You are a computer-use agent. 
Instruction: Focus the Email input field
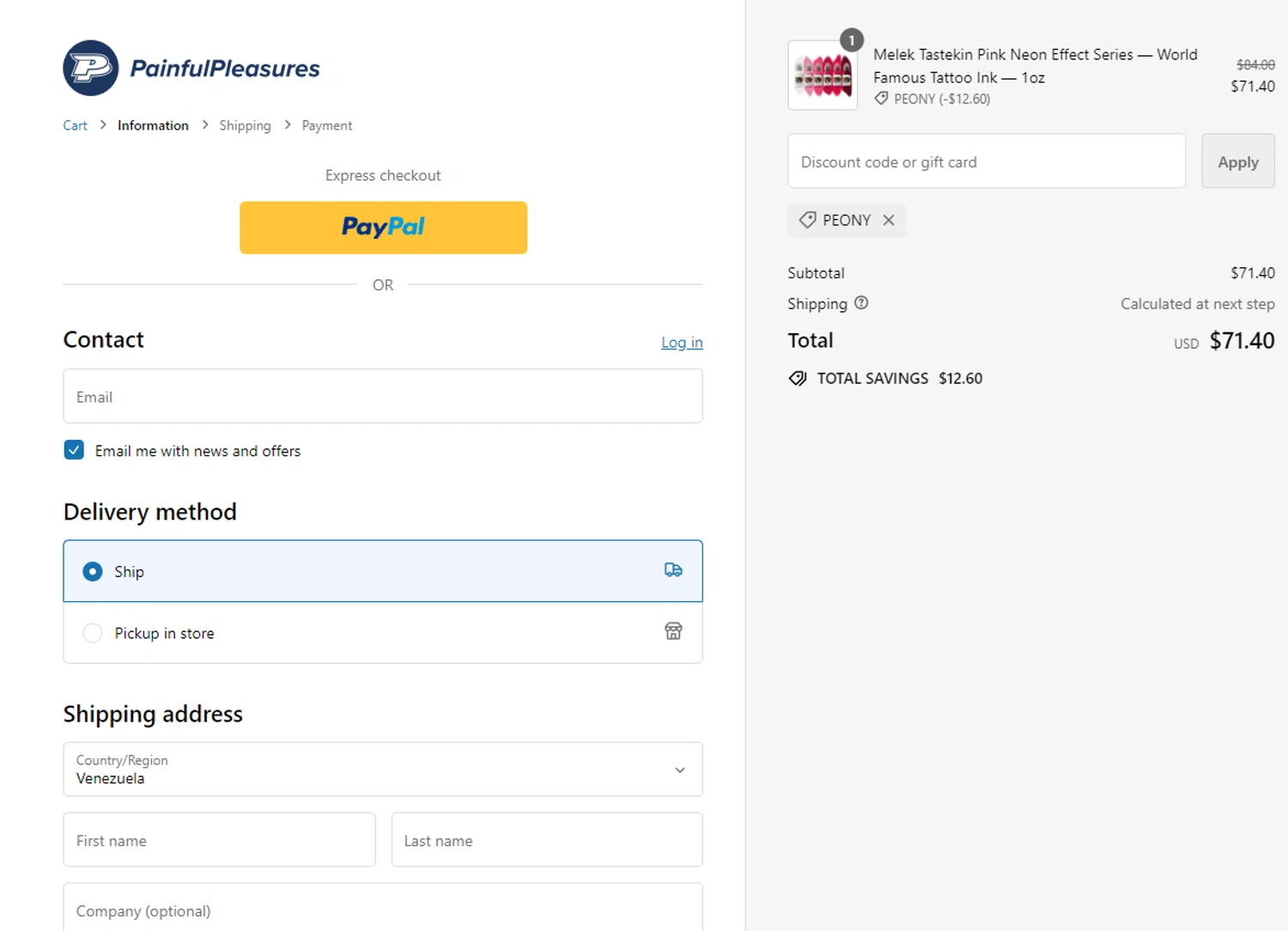click(383, 396)
